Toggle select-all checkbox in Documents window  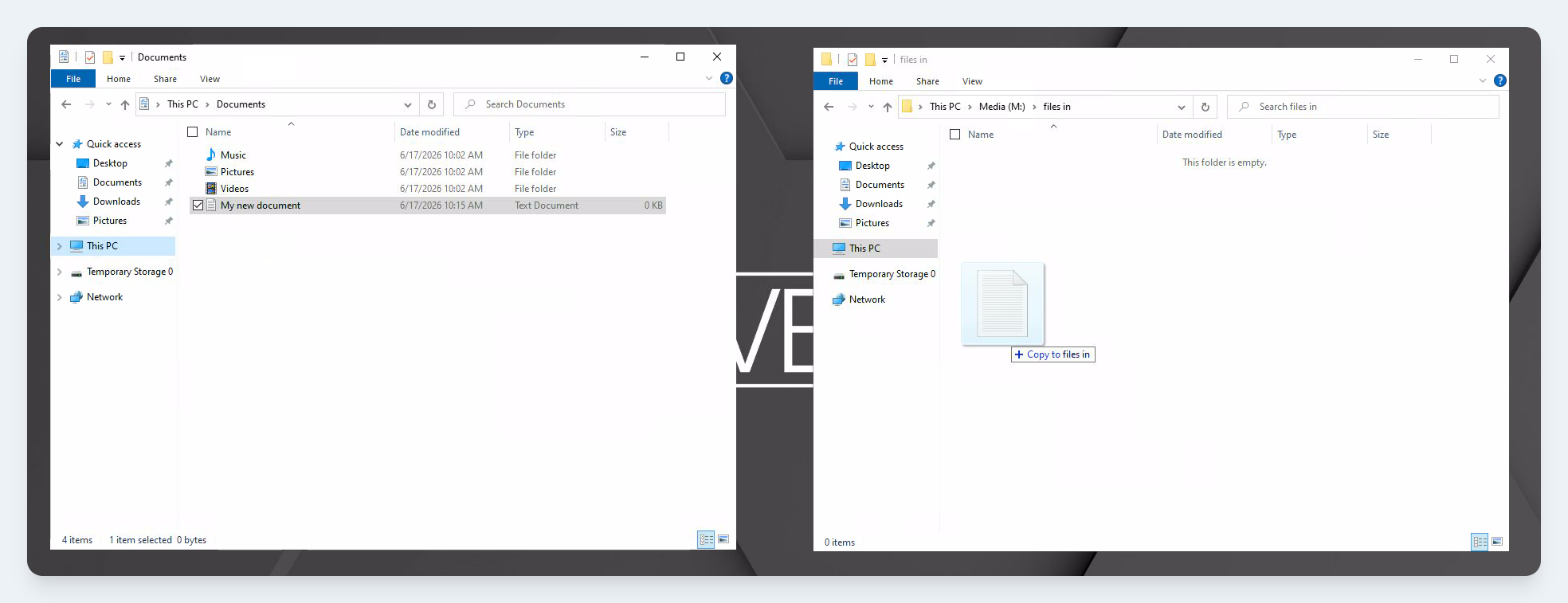tap(192, 132)
